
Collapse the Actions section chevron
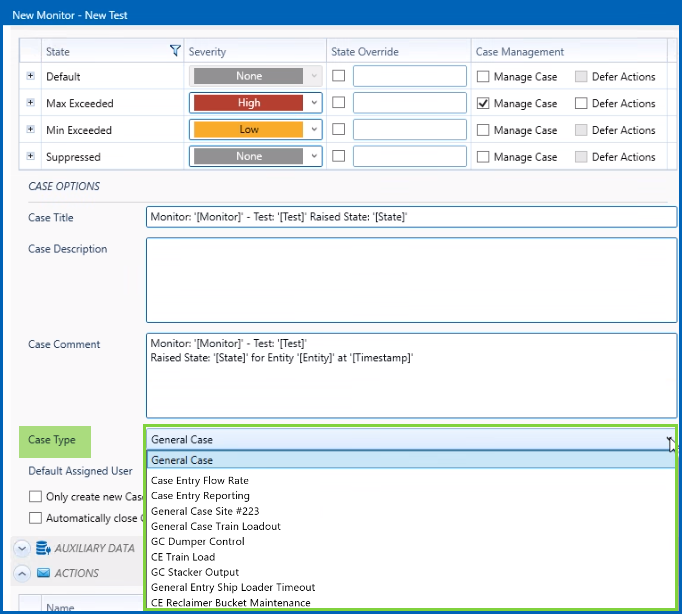click(x=21, y=573)
